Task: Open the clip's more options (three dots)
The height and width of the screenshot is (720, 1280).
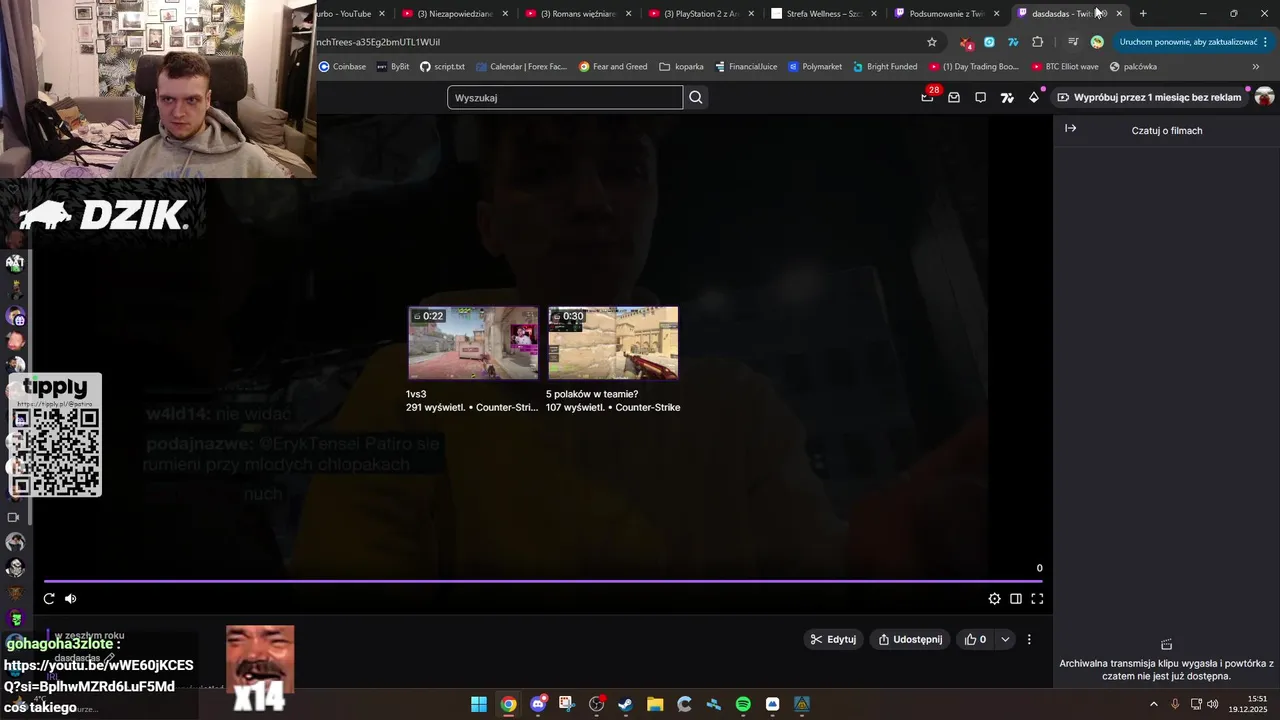Action: 1029,639
